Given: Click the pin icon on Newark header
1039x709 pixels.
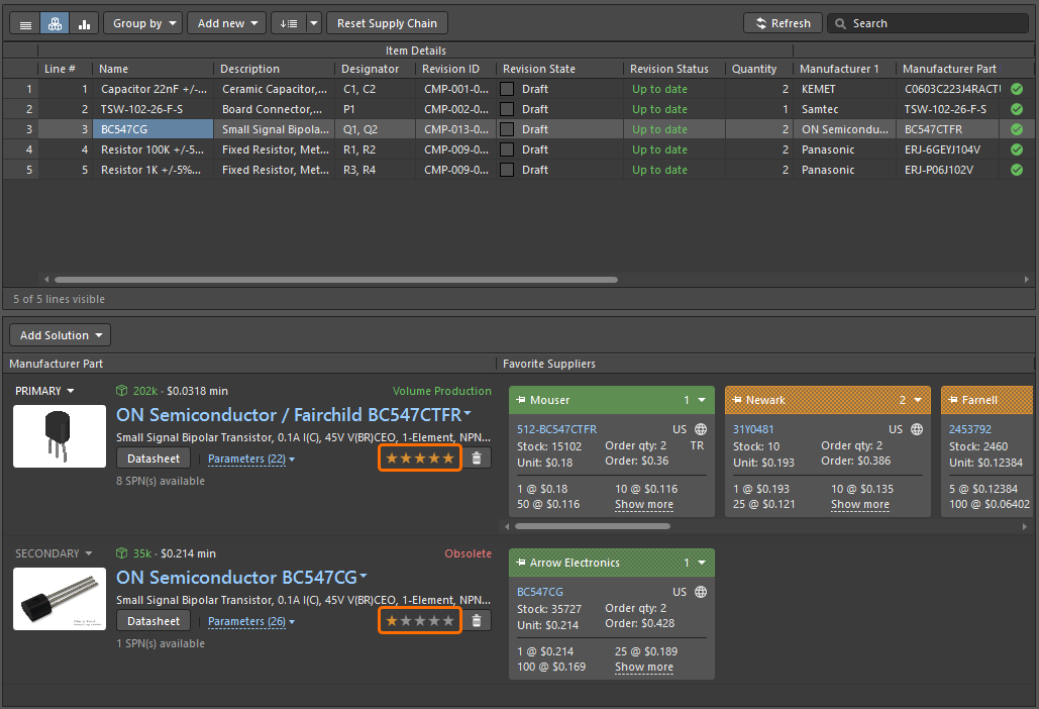Looking at the screenshot, I should point(737,400).
